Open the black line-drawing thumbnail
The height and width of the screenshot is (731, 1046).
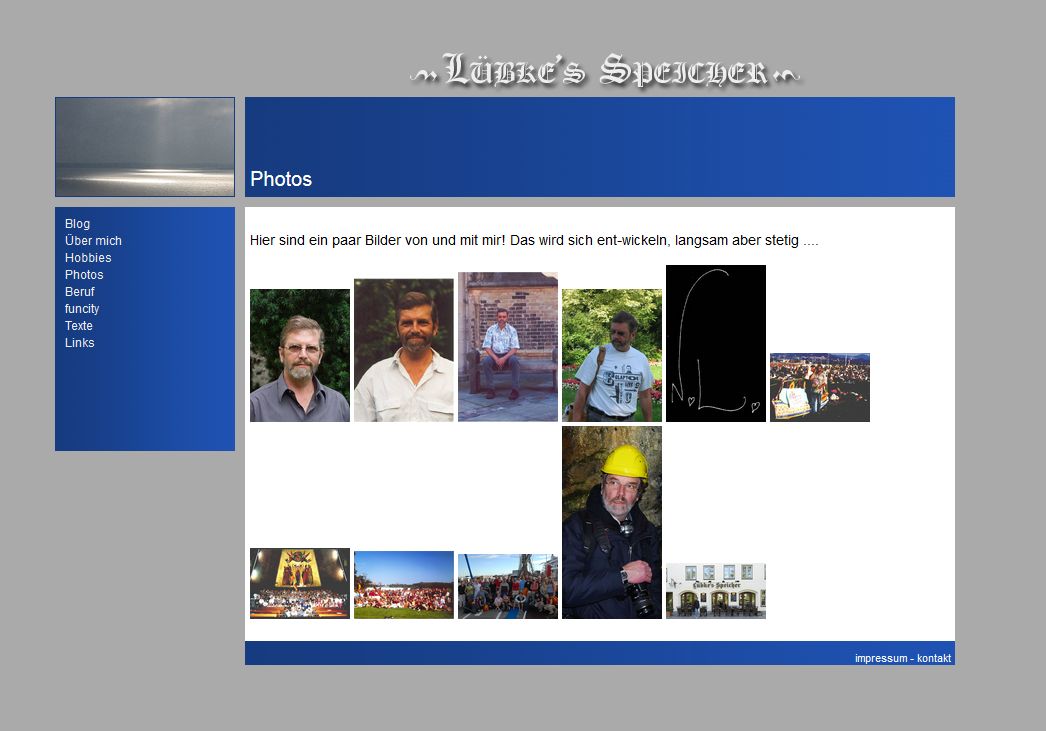[716, 343]
